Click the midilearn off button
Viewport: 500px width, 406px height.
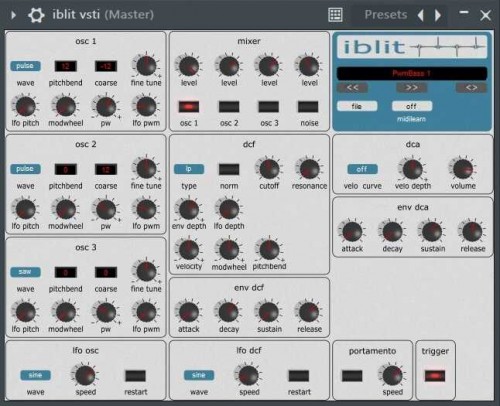pos(412,106)
